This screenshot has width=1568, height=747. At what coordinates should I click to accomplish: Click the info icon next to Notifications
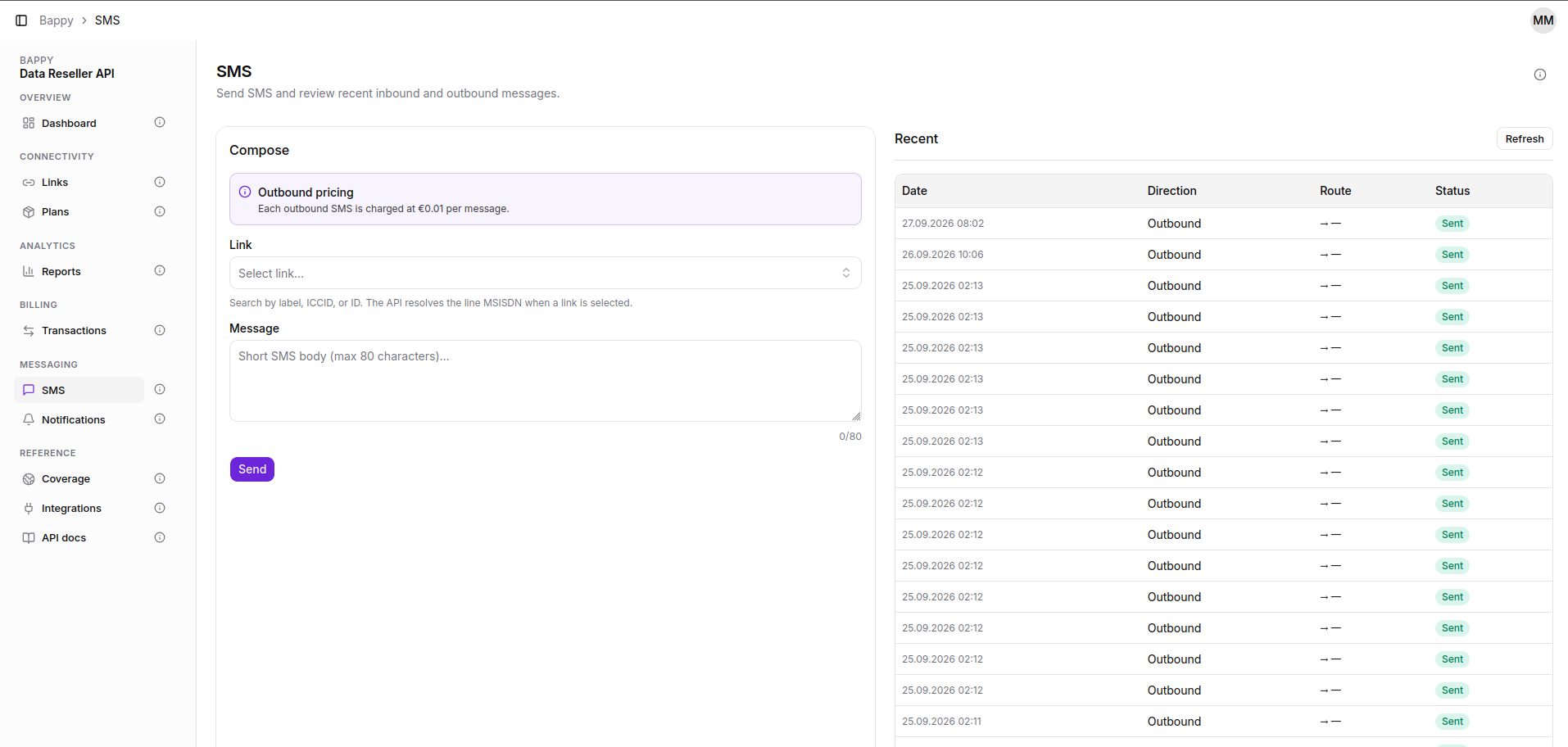(160, 419)
